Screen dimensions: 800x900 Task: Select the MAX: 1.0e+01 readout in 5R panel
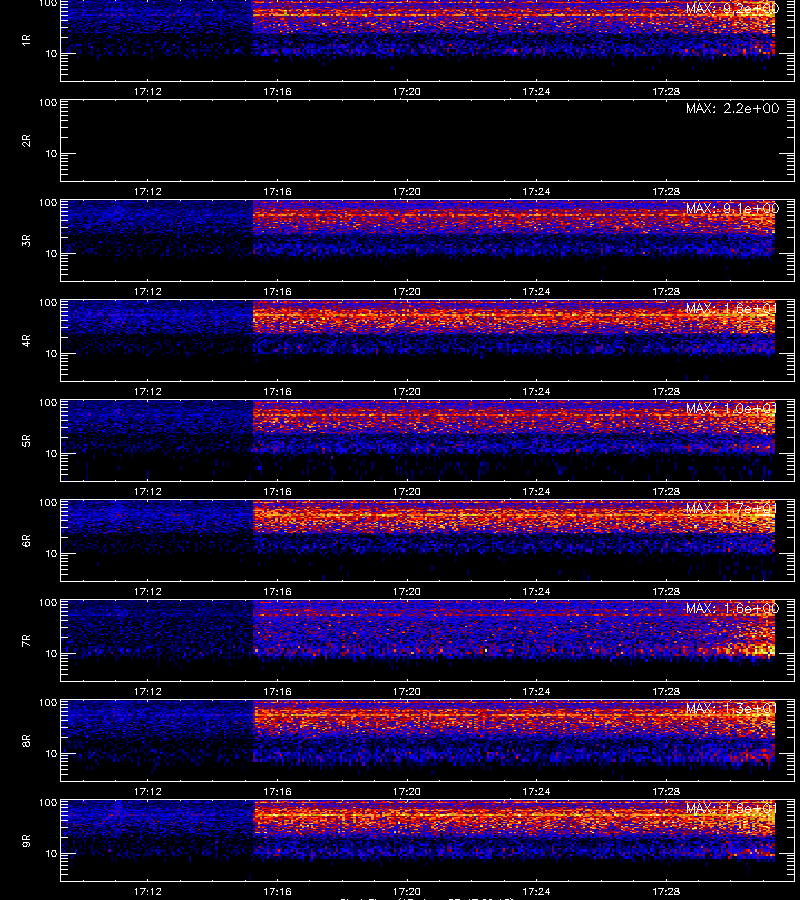[732, 409]
